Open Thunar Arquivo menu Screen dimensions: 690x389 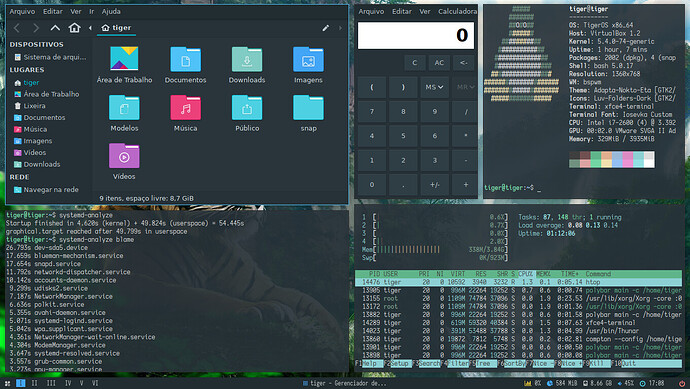[22, 11]
